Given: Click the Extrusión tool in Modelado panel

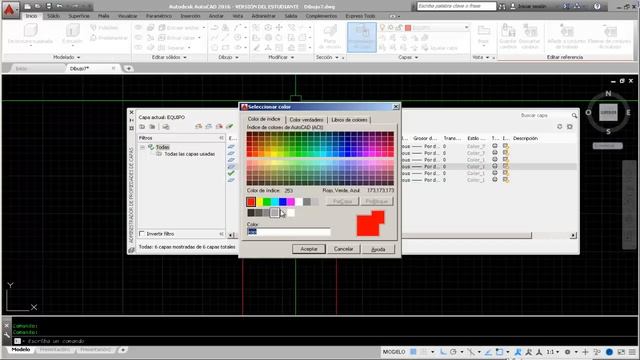Looking at the screenshot, I should click(72, 33).
